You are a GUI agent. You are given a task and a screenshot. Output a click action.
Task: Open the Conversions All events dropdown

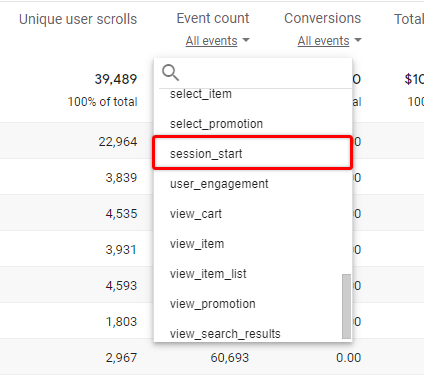[329, 41]
